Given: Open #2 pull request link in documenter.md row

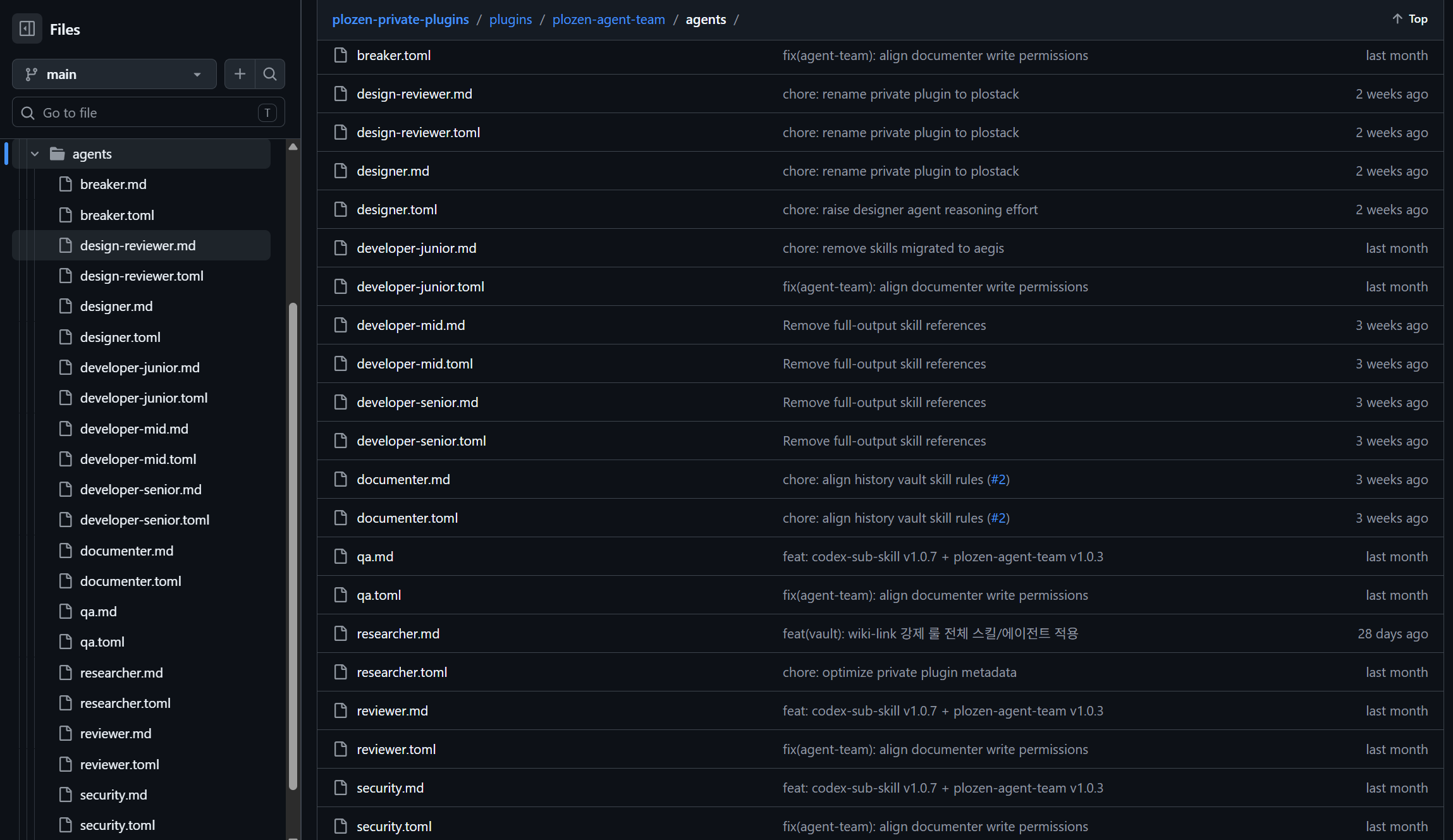Looking at the screenshot, I should pyautogui.click(x=998, y=479).
